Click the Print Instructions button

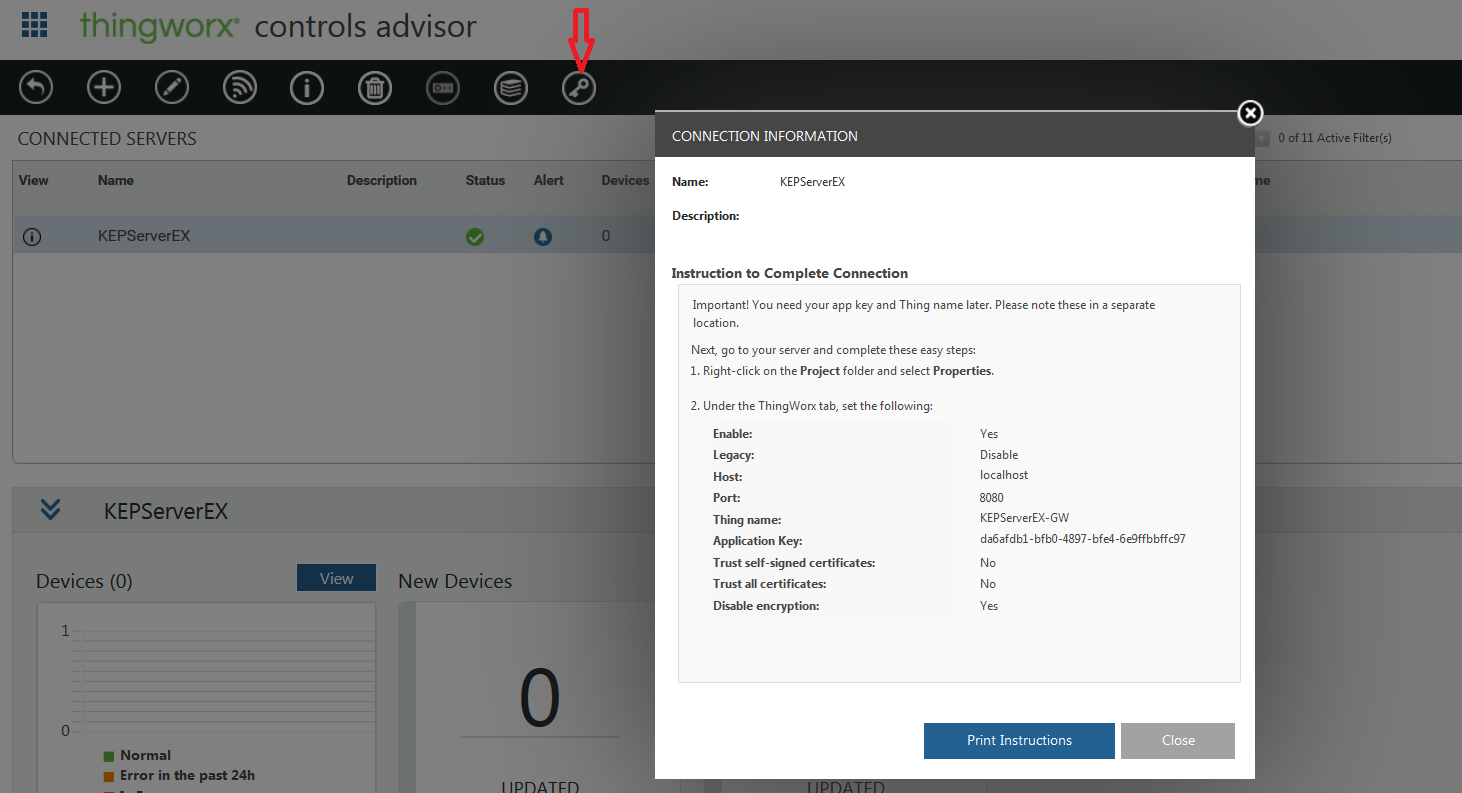coord(1019,741)
